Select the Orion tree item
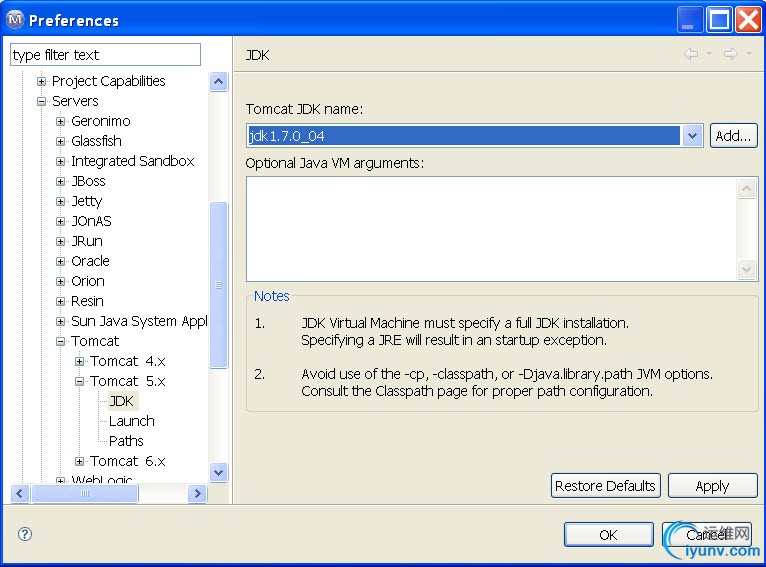Image resolution: width=766 pixels, height=567 pixels. (88, 281)
